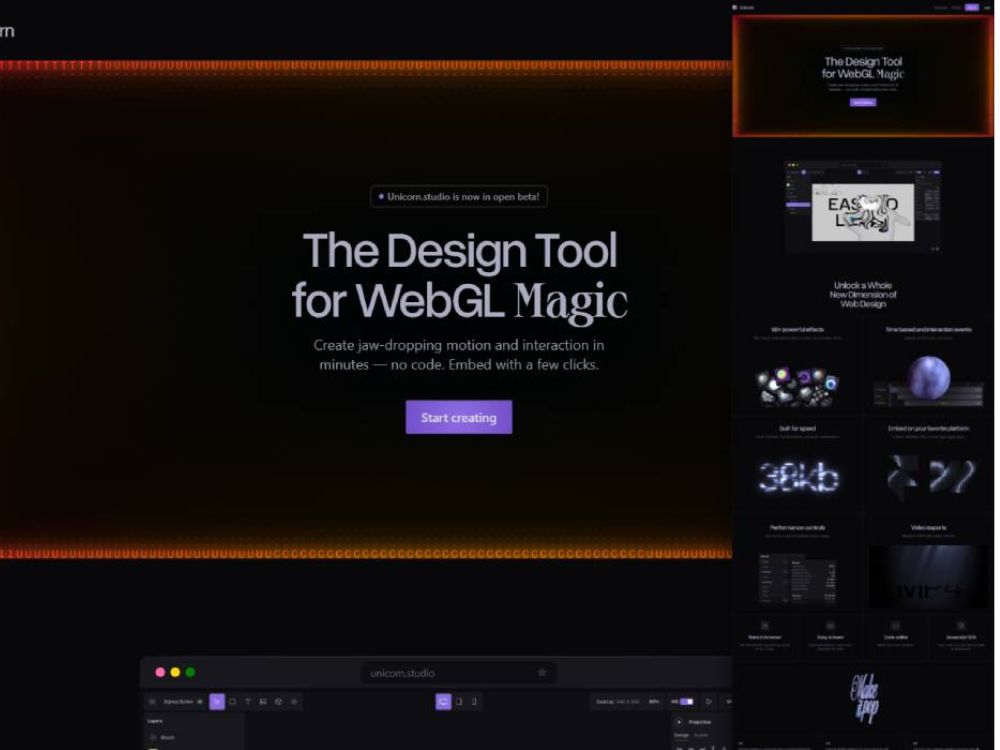
Task: Click the pink window dot
Action: tap(160, 672)
